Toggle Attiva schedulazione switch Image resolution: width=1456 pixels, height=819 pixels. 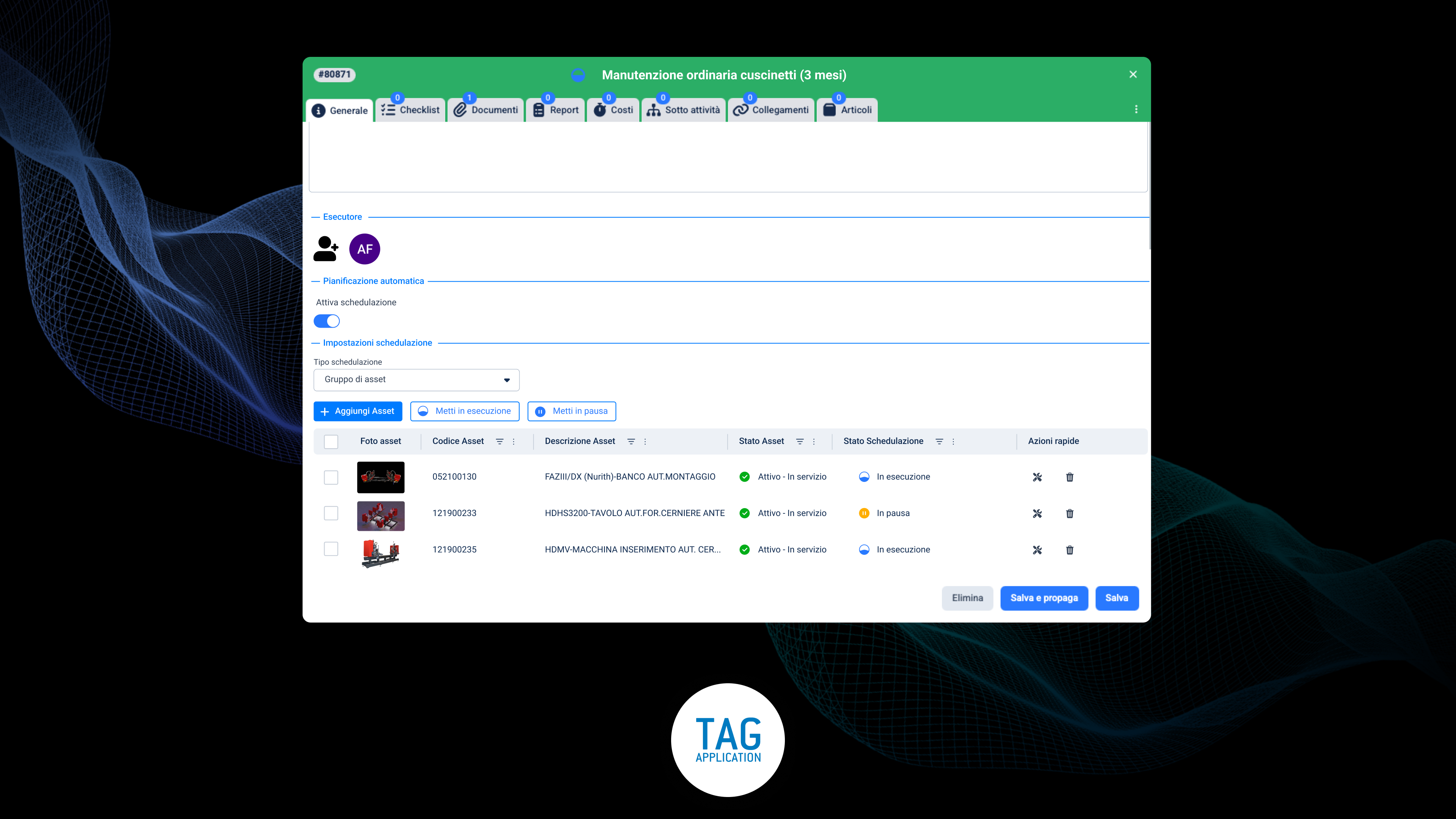coord(327,321)
